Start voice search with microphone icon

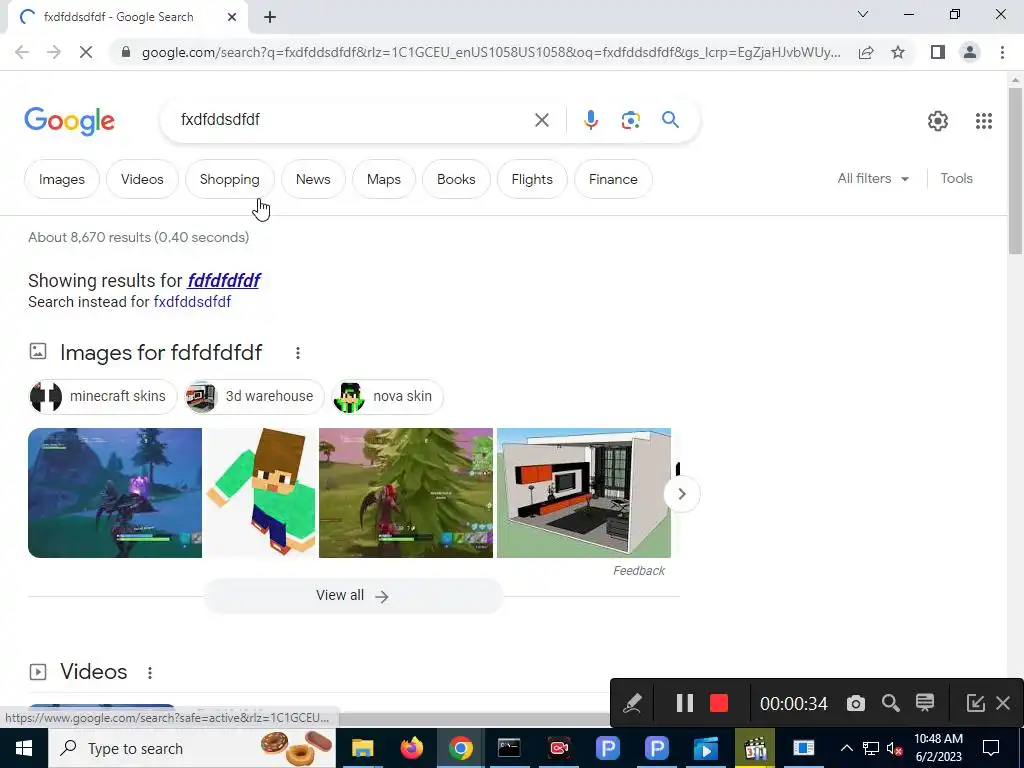590,120
